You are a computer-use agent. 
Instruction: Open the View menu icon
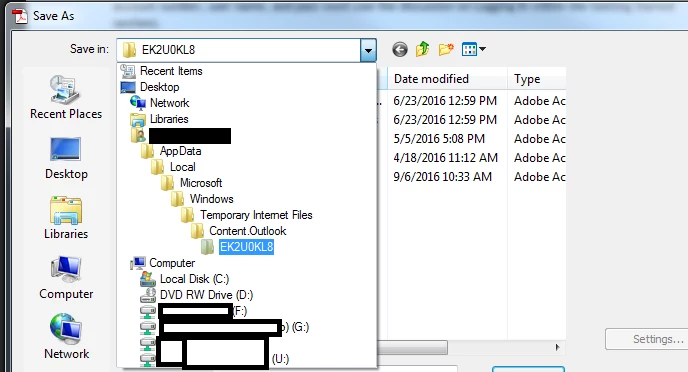click(473, 49)
